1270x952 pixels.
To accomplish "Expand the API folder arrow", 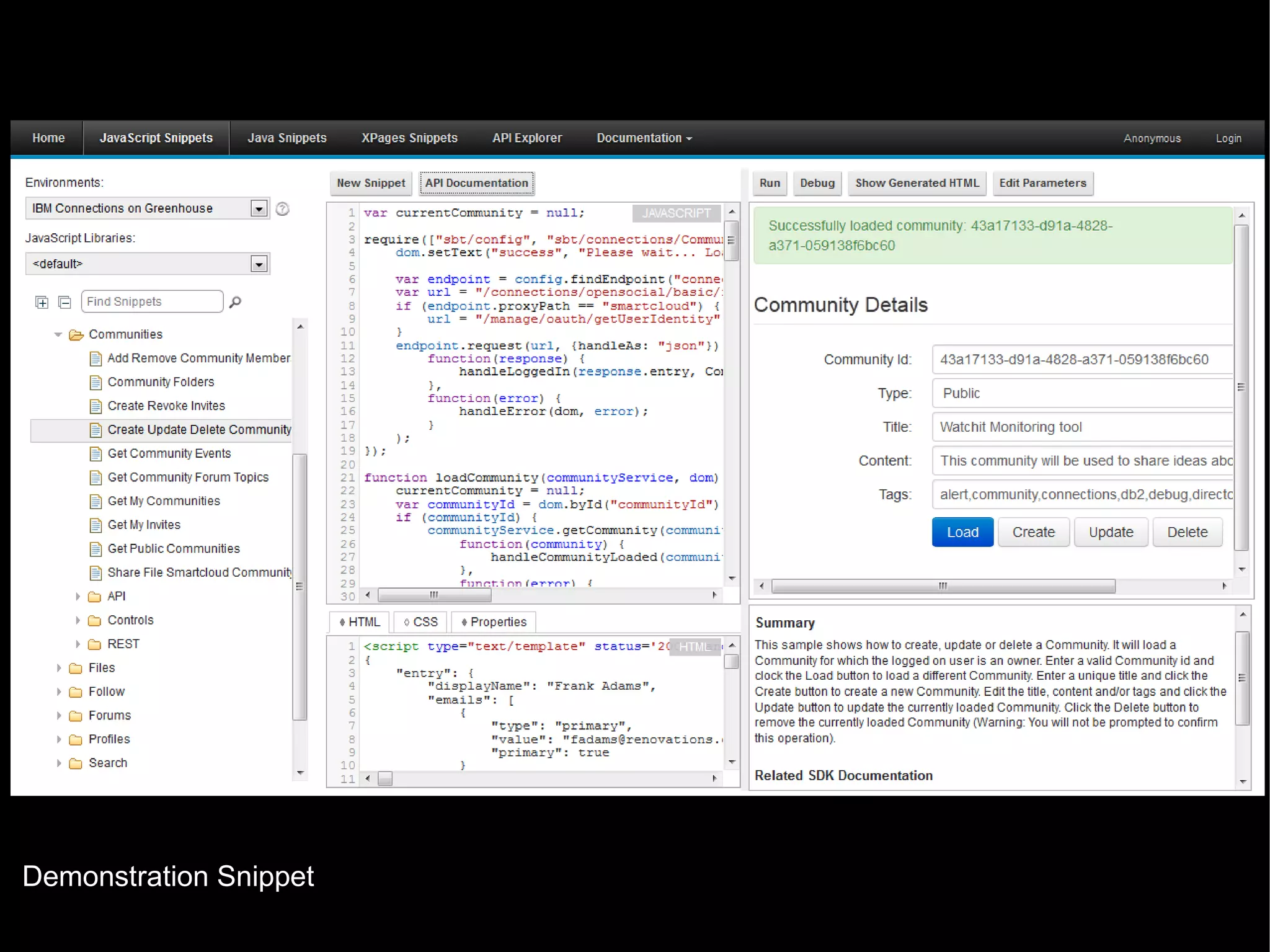I will [78, 597].
